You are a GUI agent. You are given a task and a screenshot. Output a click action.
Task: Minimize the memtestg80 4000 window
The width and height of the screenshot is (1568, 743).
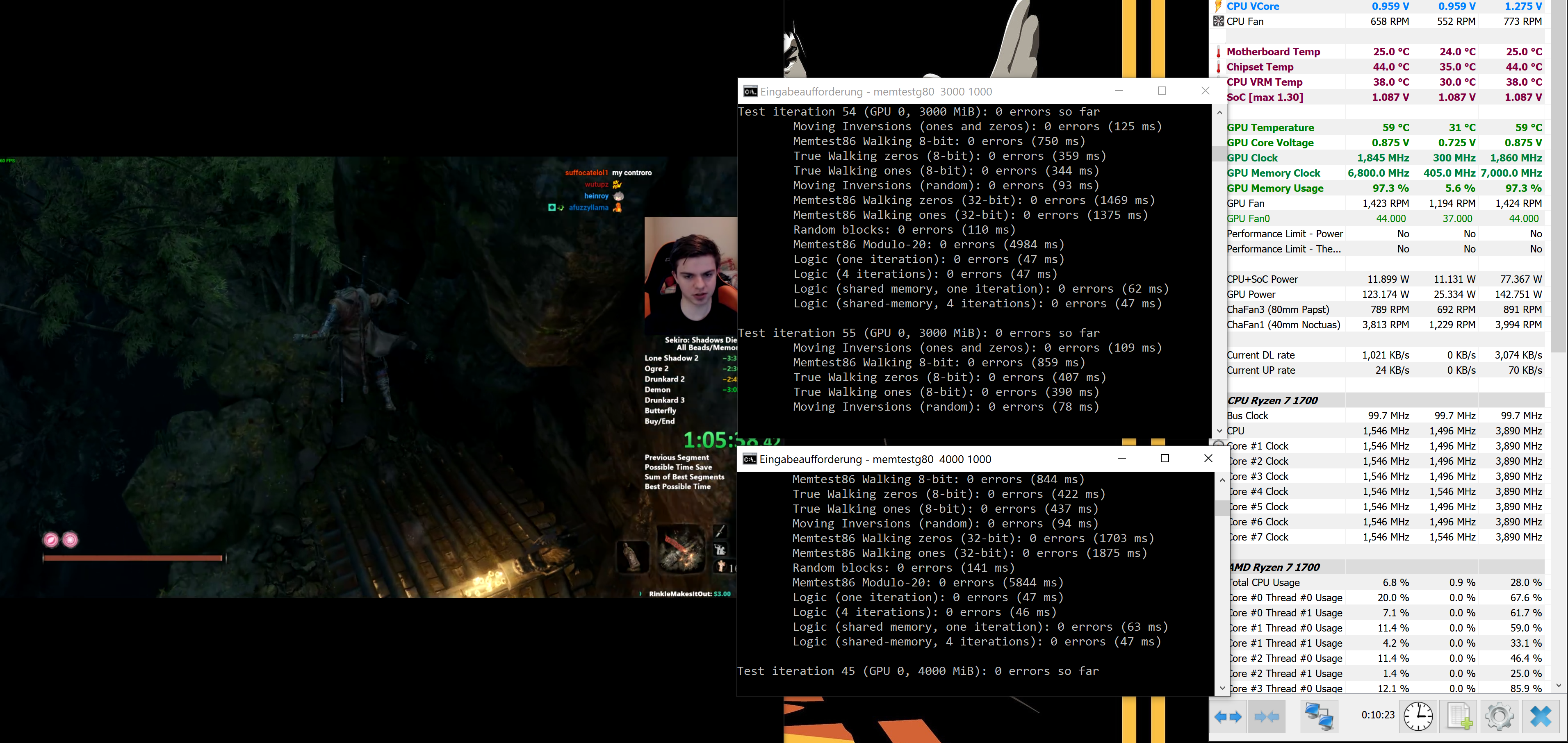pyautogui.click(x=1122, y=458)
